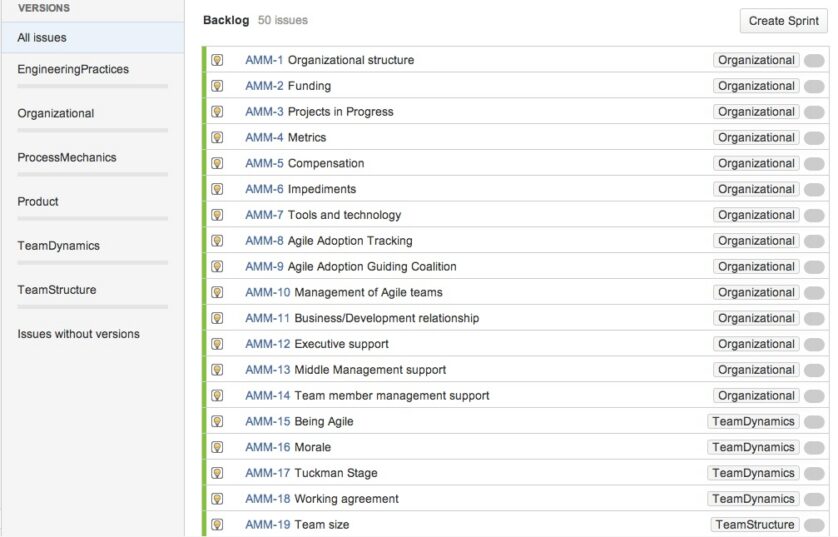Click the icon beside AMM-9 Guiding Coalition
Viewport: 838px width, 537px height.
coord(217,267)
